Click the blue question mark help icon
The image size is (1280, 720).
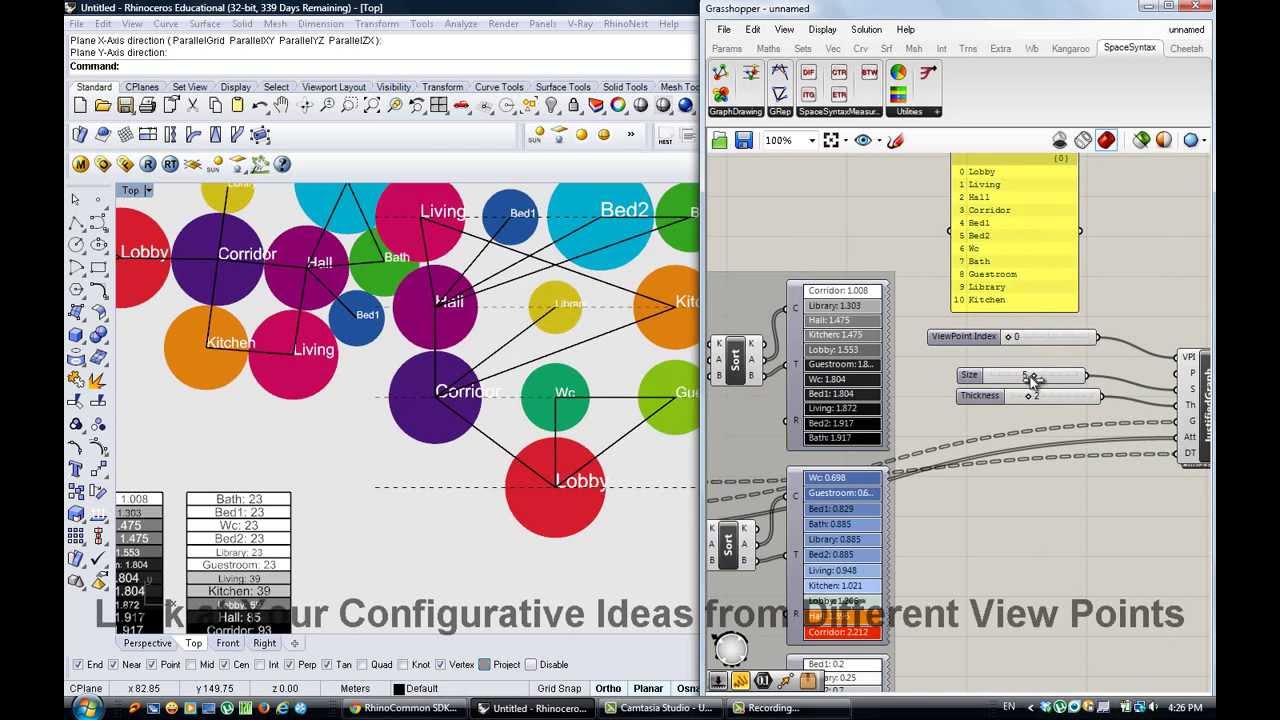282,164
